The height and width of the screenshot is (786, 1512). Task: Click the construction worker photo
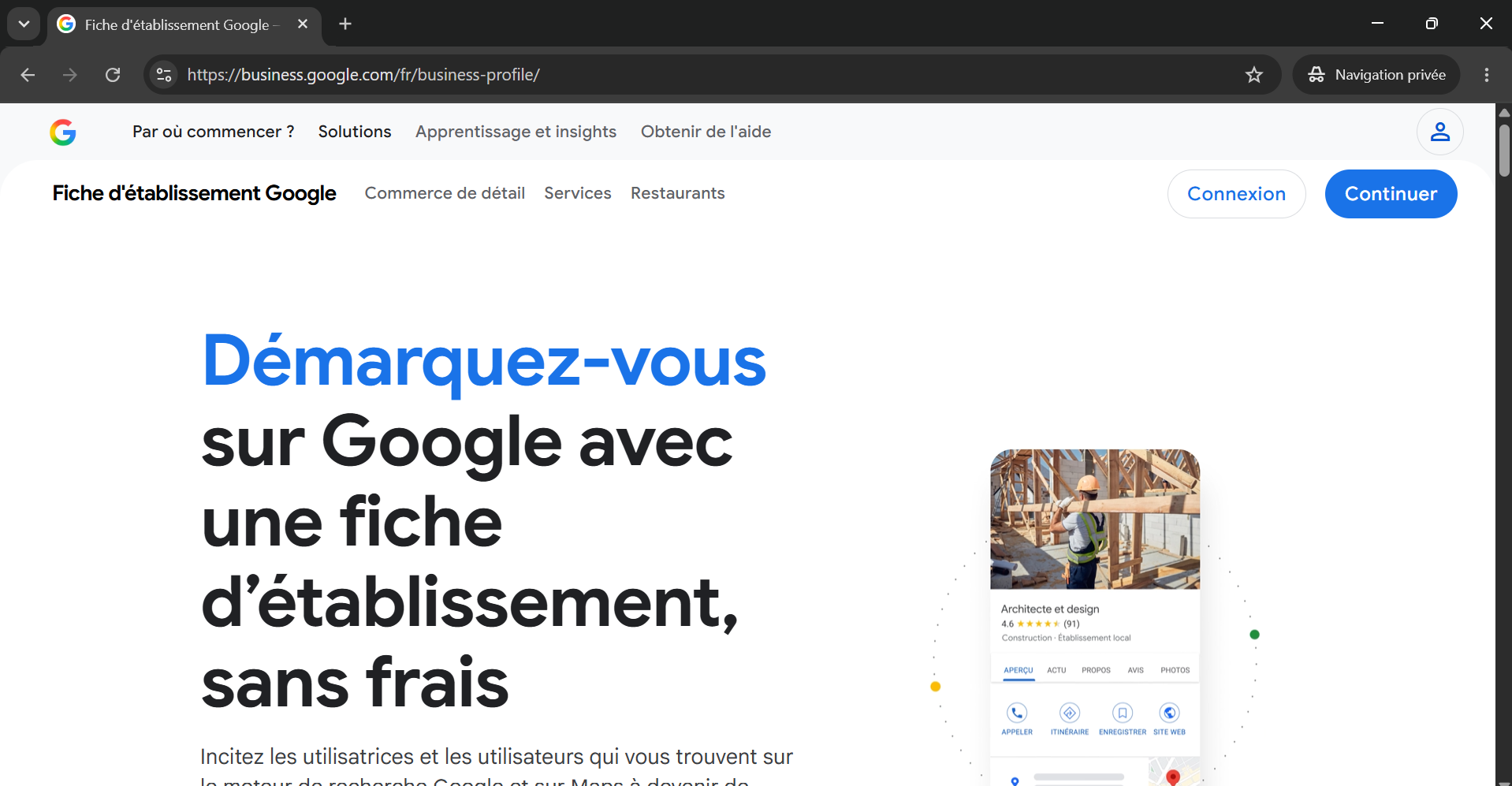click(1095, 520)
